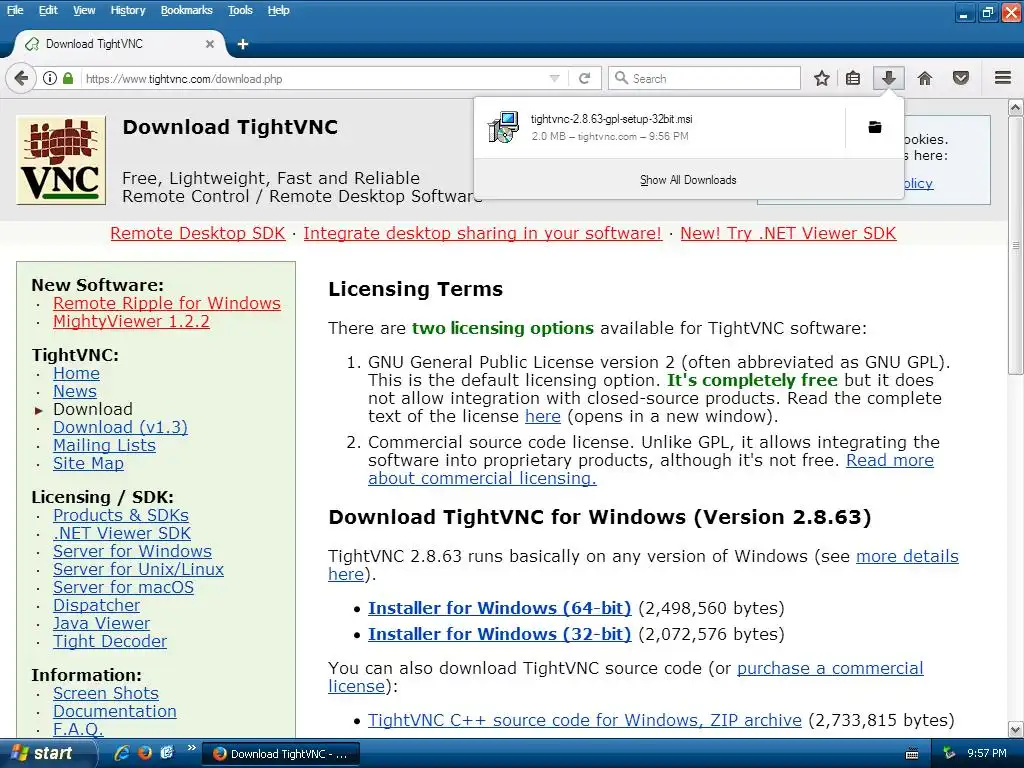Open Server for macOS link
The height and width of the screenshot is (768, 1024).
coord(123,587)
